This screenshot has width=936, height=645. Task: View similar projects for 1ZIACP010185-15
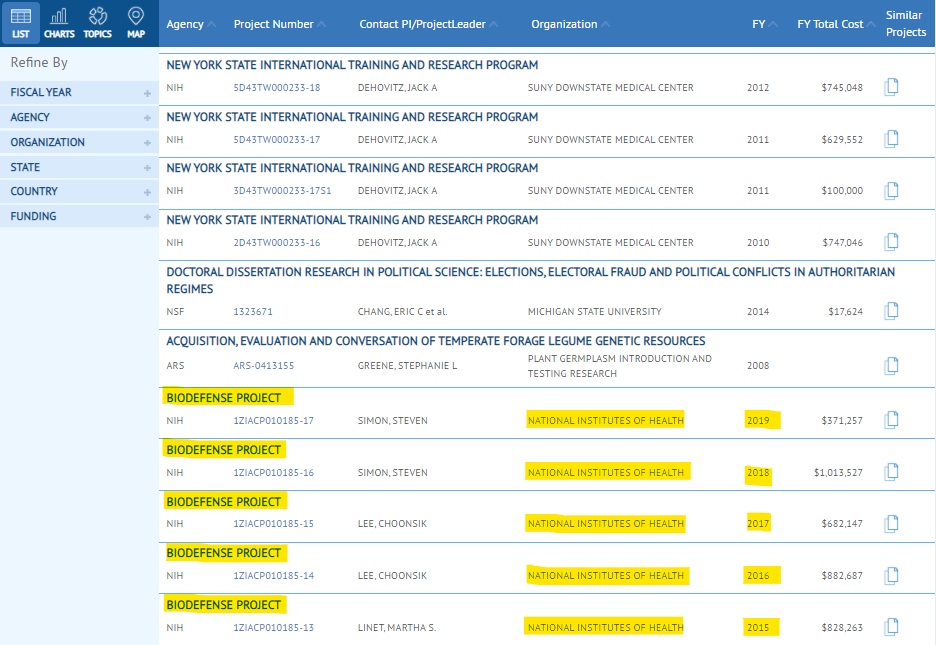(891, 523)
